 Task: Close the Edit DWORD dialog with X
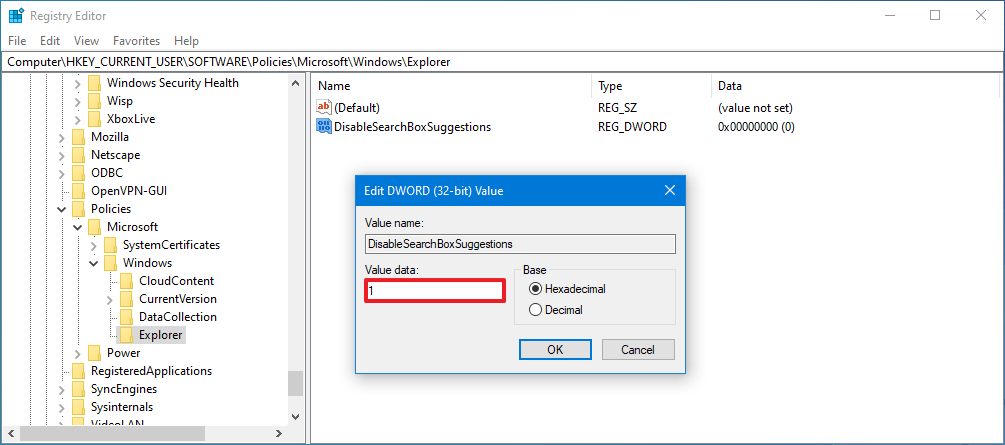point(670,190)
